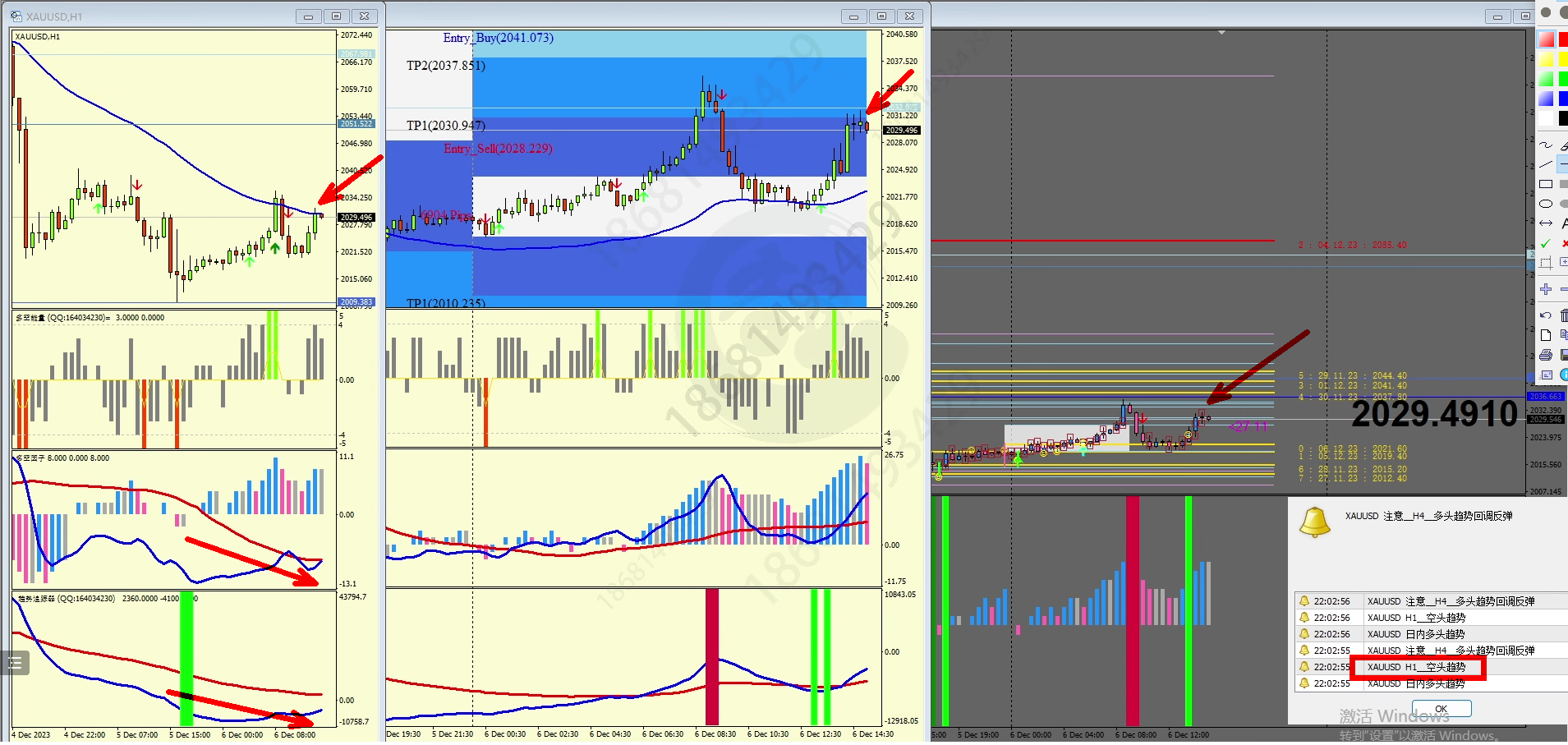Image resolution: width=1568 pixels, height=745 pixels.
Task: Click the TP1(2030.947) chart label
Action: click(446, 126)
